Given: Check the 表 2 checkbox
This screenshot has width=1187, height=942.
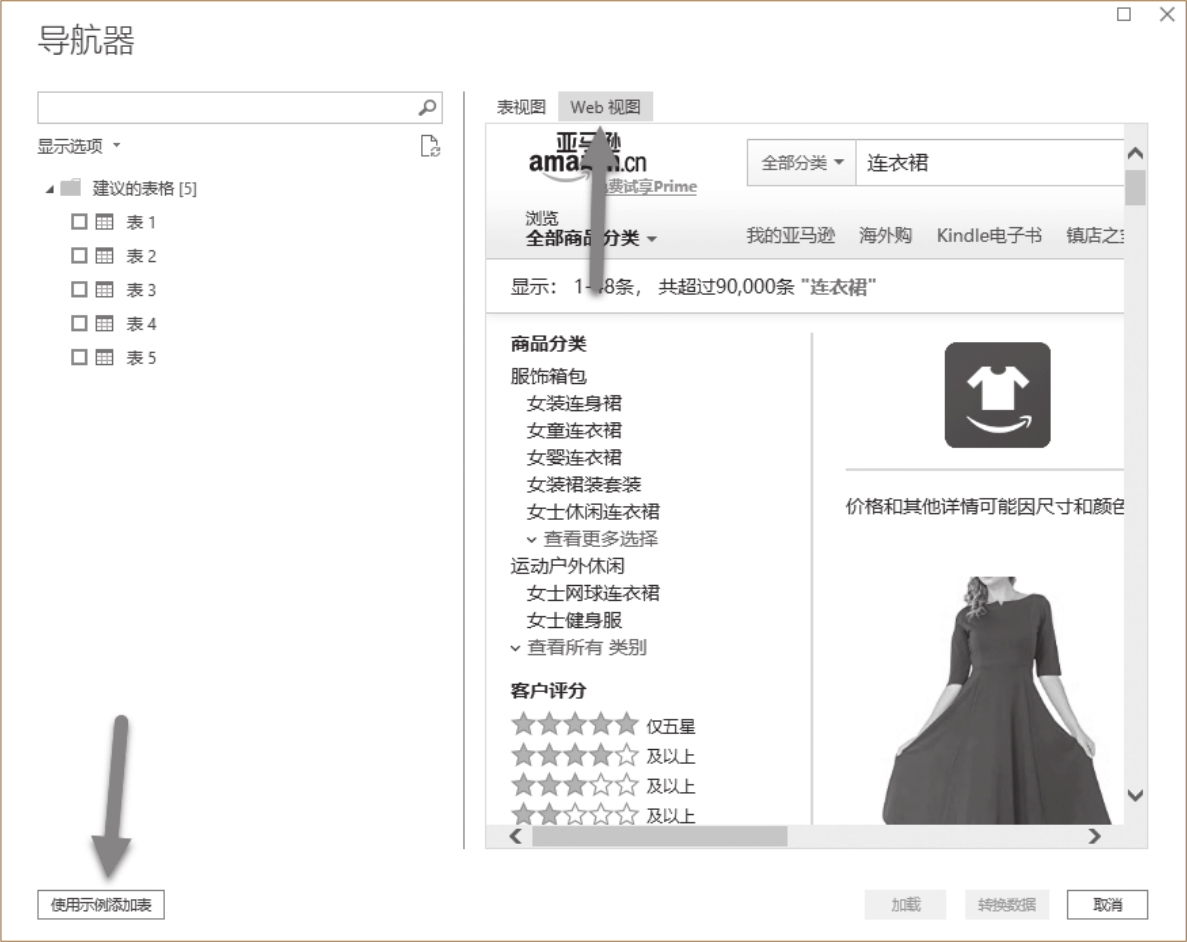Looking at the screenshot, I should (x=78, y=257).
